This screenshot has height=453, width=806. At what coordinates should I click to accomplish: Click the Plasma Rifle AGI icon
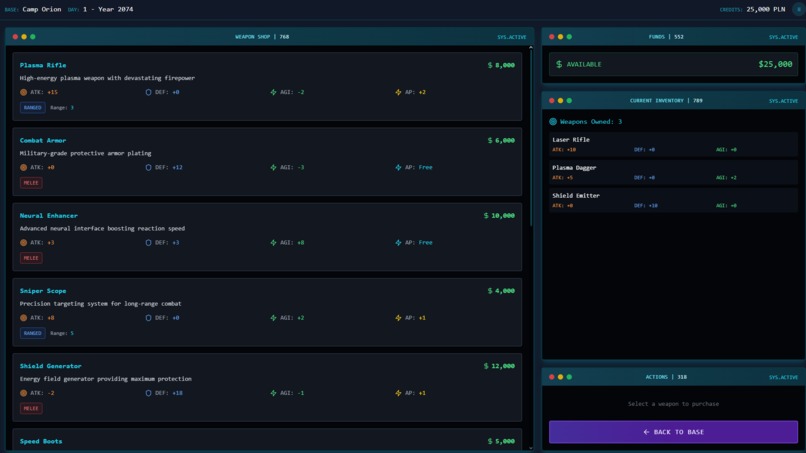[273, 93]
